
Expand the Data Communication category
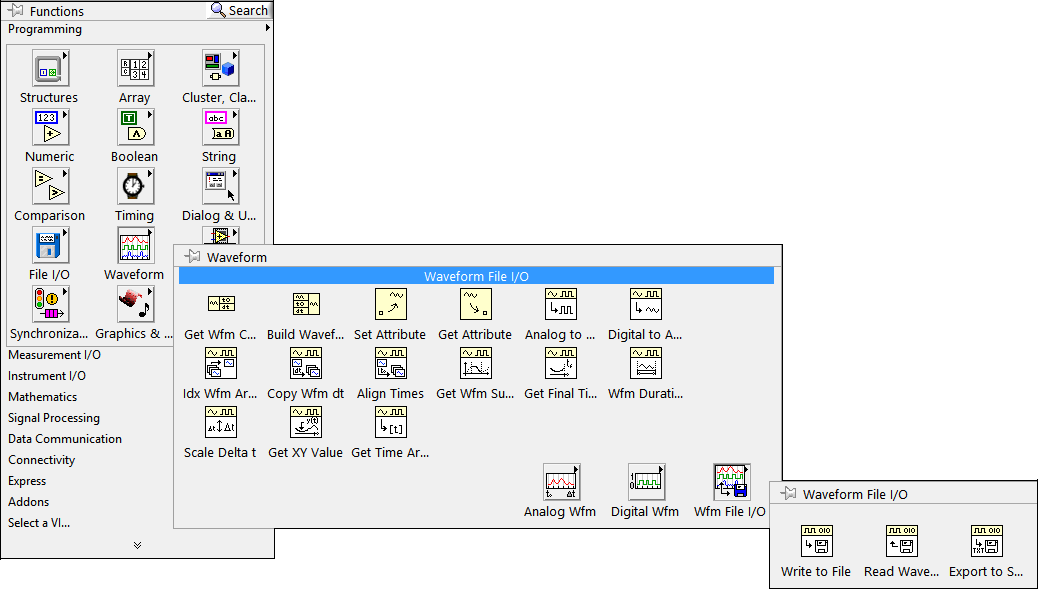point(65,439)
